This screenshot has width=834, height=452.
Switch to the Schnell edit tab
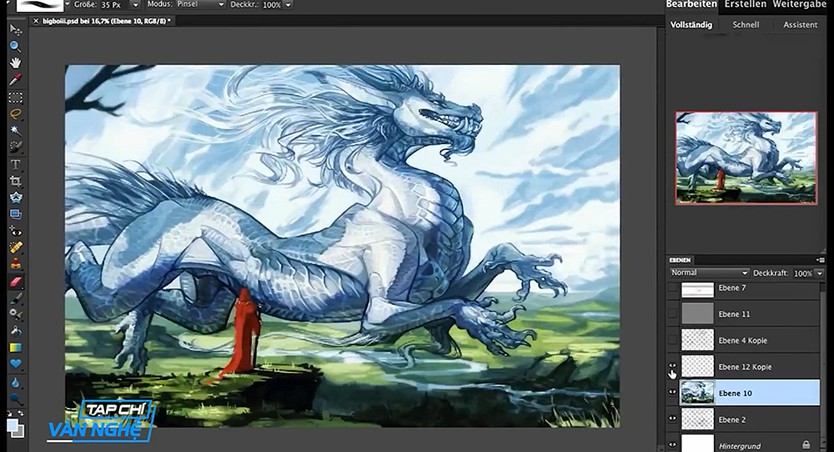[746, 24]
